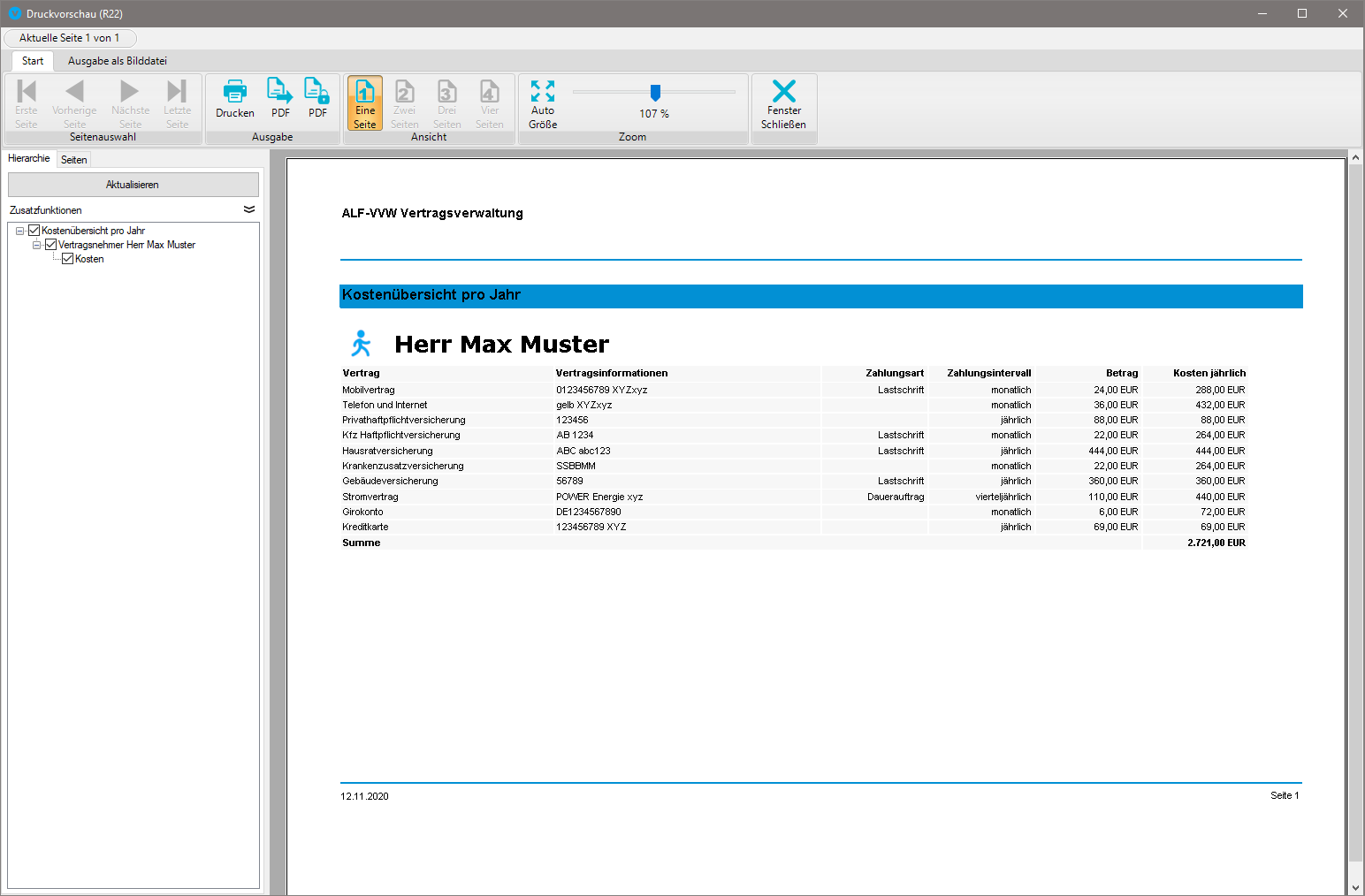Toggle Vertragsnehmer Herr Max Muster checkbox
Screen dimensions: 1365x896
point(51,245)
